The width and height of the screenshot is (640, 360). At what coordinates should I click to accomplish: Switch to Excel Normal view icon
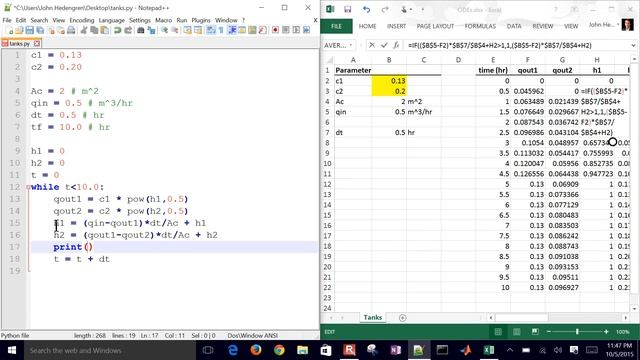point(498,332)
